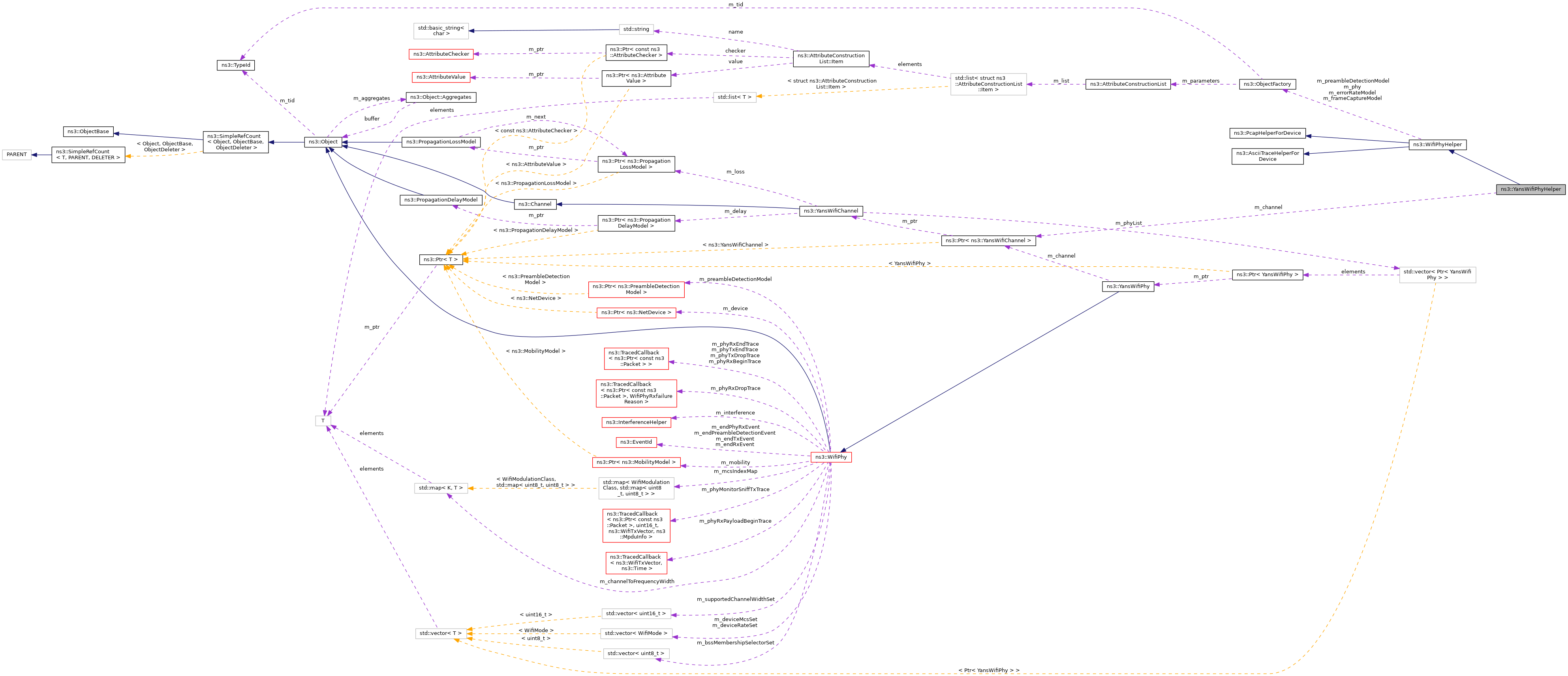Open ns3::Ptr< ns3::PropagationDelayModel > node

(x=636, y=224)
